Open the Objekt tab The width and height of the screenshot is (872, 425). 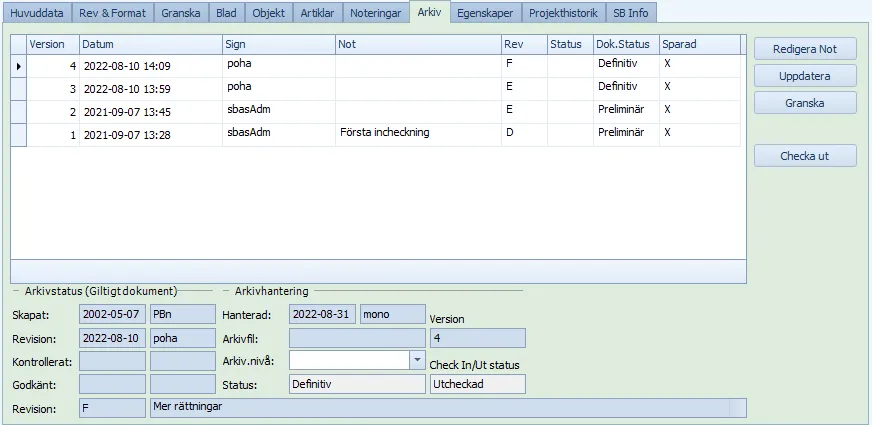[269, 13]
